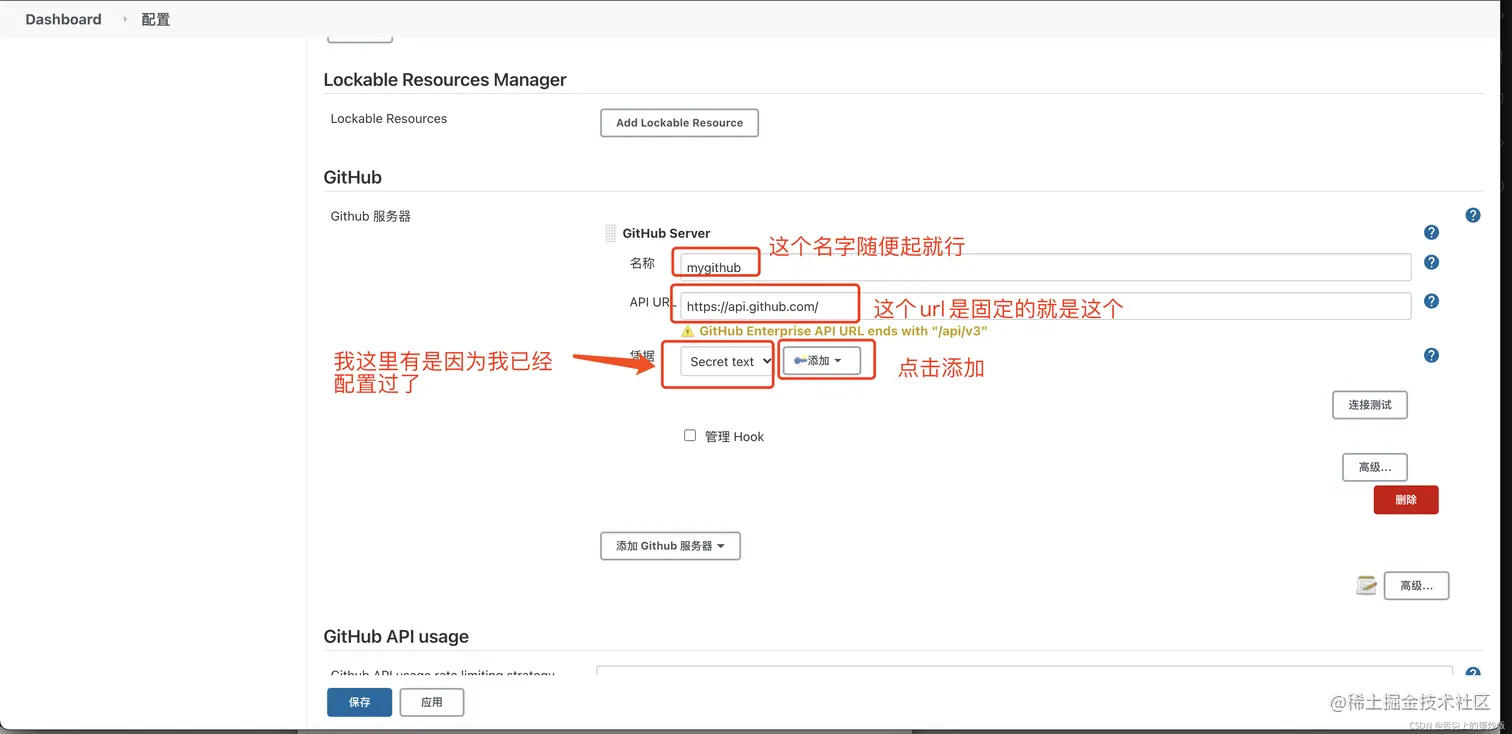Grab the GitHub Server drag handle icon
The image size is (1512, 734).
(610, 233)
